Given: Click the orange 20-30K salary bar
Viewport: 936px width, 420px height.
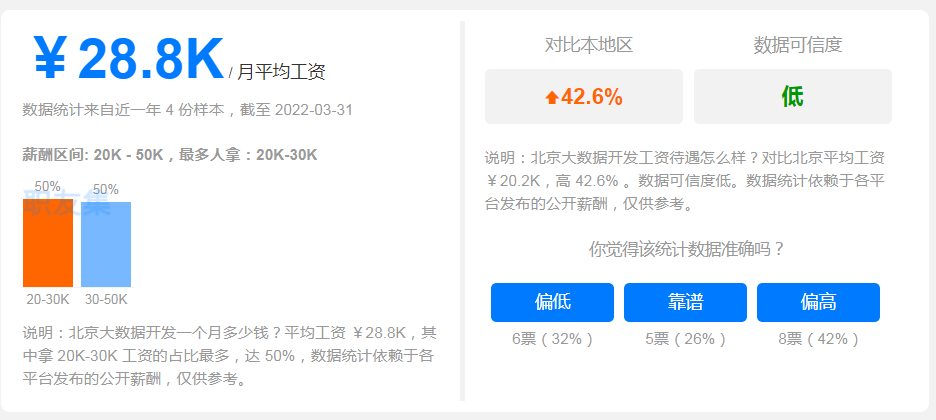Looking at the screenshot, I should click(x=48, y=243).
